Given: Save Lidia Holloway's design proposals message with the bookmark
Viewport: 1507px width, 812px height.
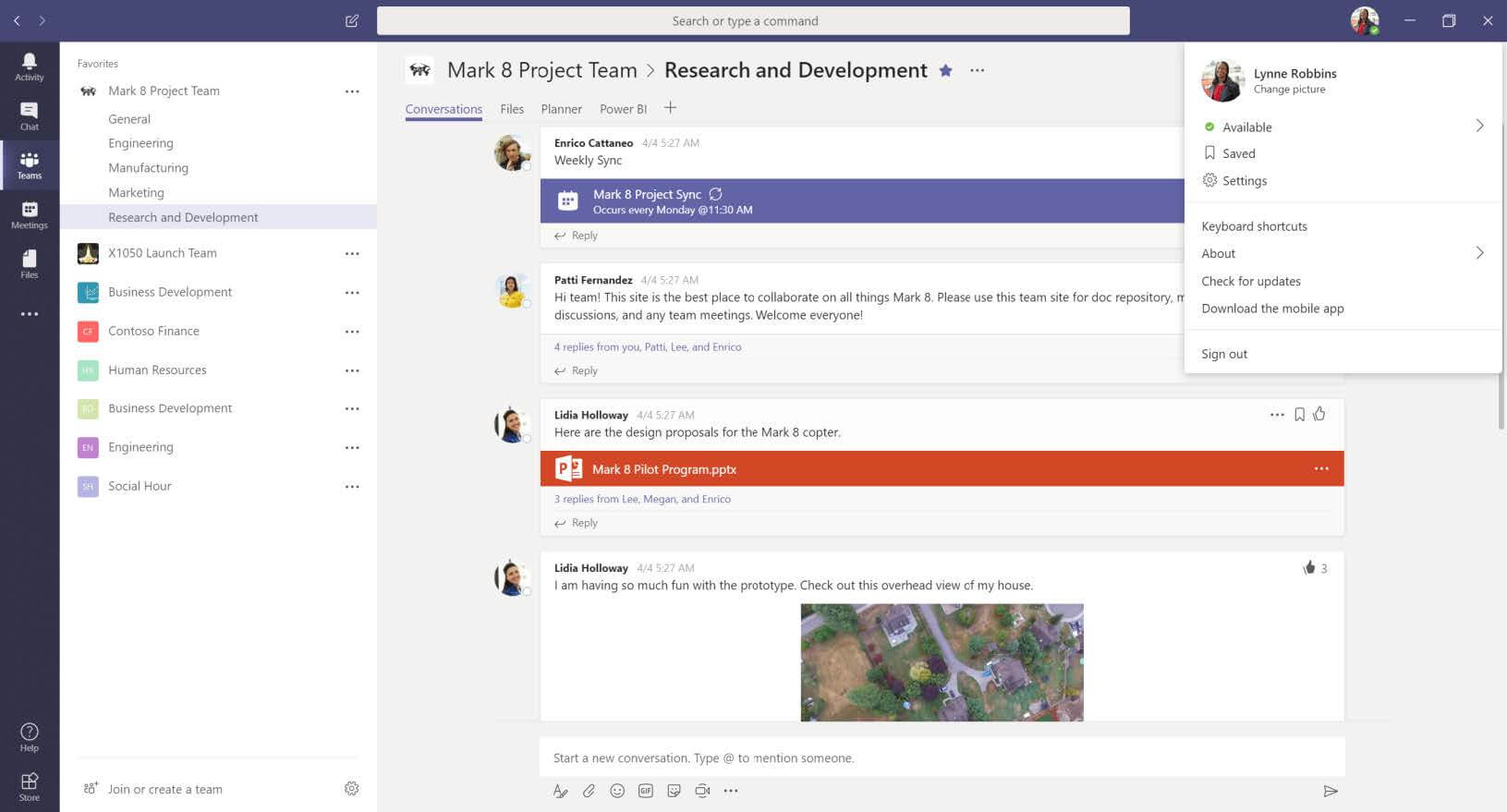Looking at the screenshot, I should point(1299,415).
